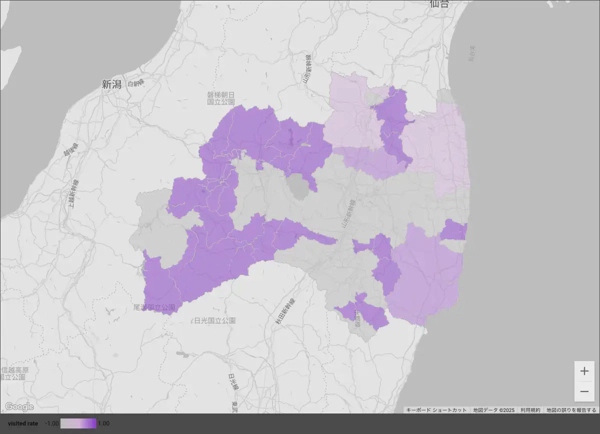The width and height of the screenshot is (600, 434).
Task: Click the Google logo on map
Action: 18,406
